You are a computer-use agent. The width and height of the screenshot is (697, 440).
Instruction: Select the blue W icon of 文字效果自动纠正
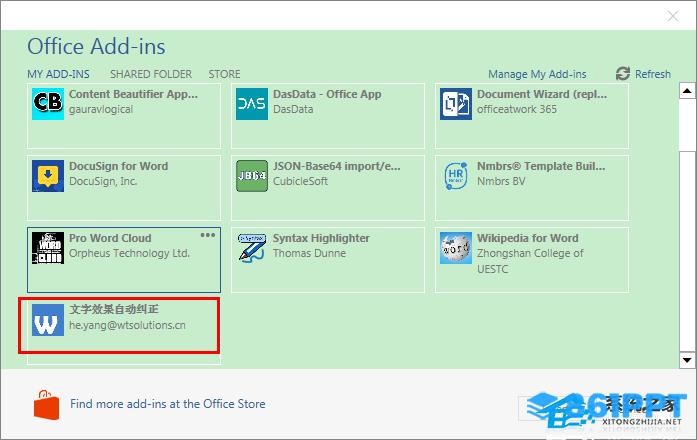[x=48, y=320]
